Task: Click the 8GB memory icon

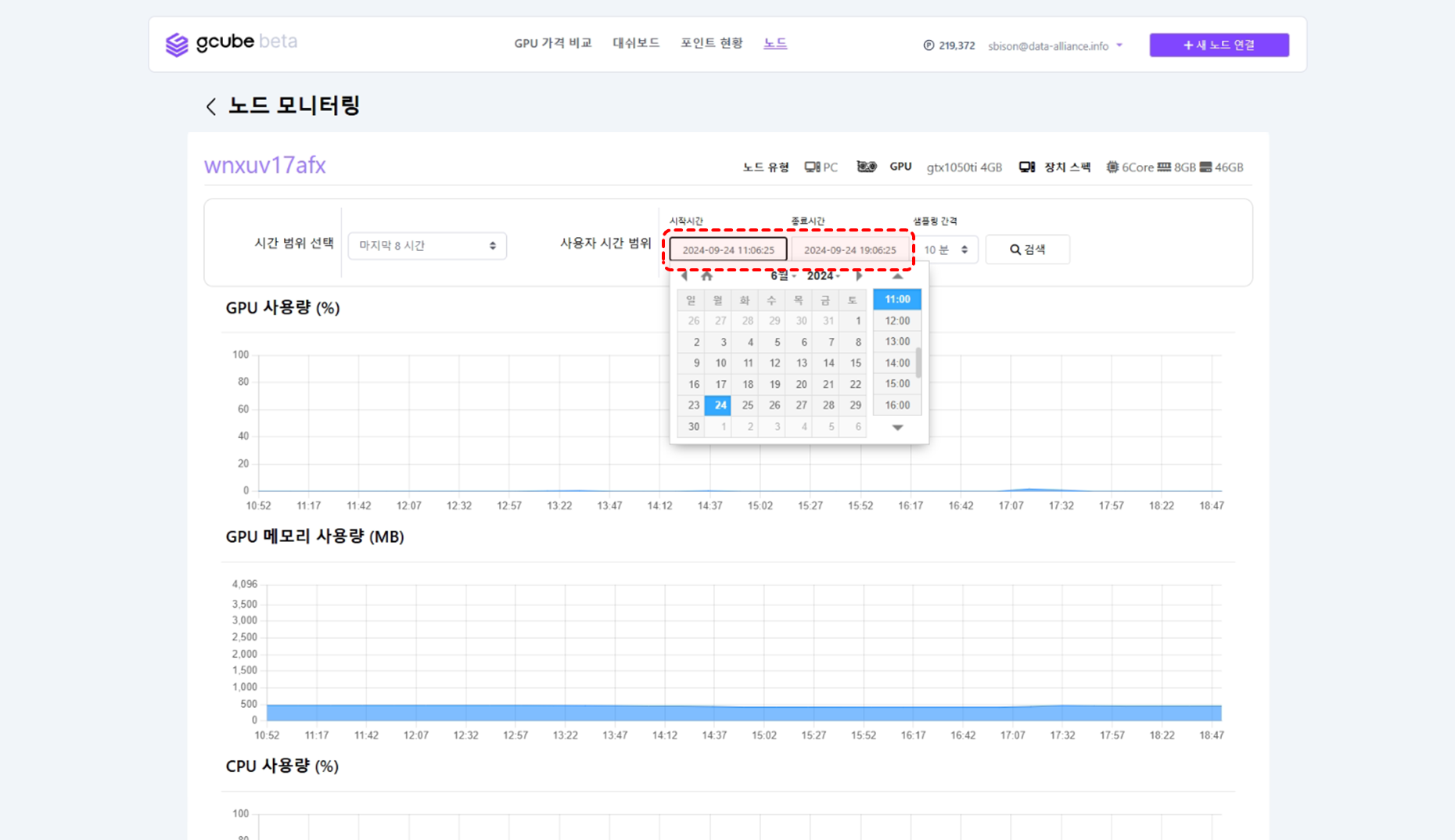Action: click(1164, 167)
